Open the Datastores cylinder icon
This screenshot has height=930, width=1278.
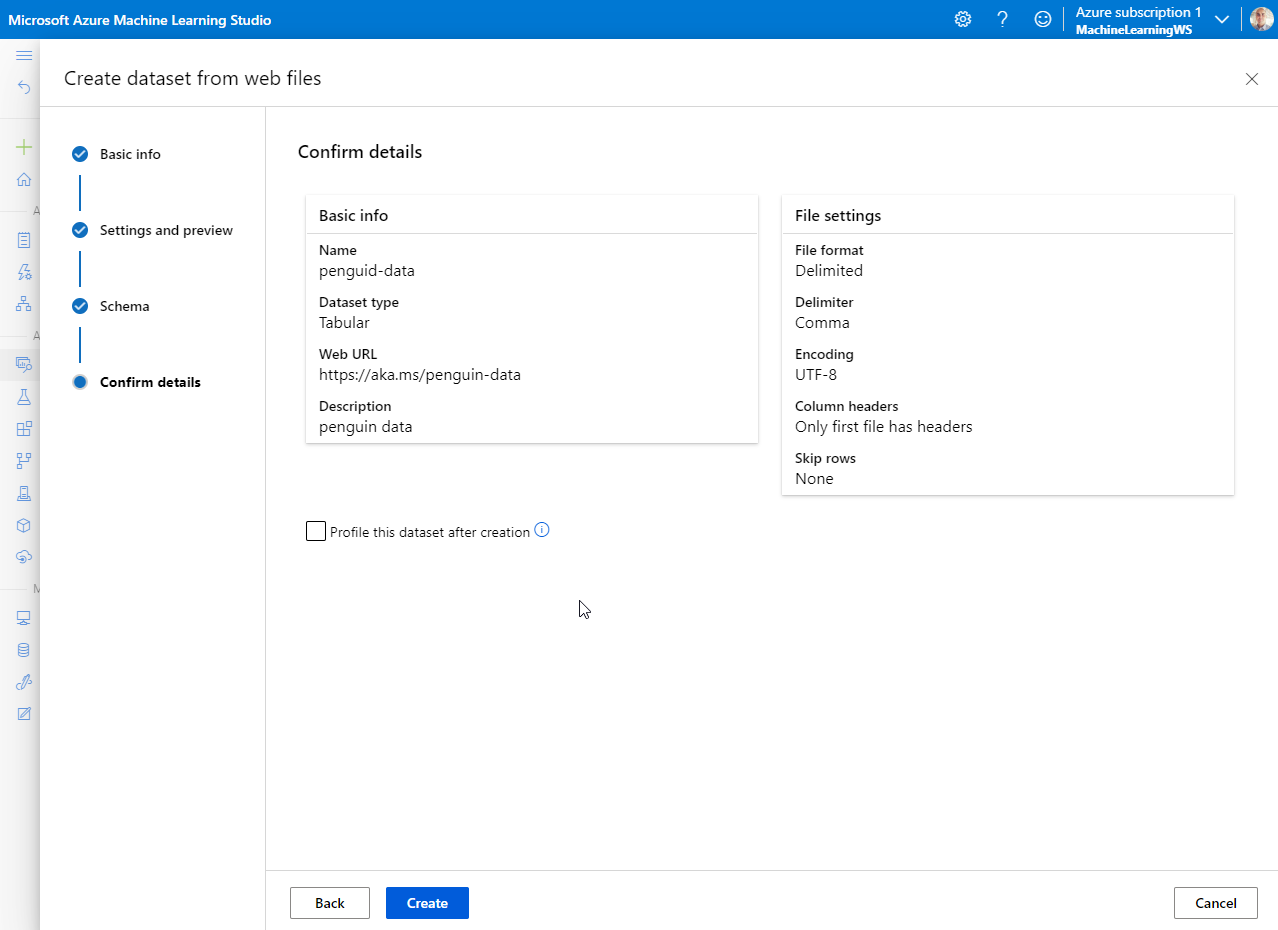(x=24, y=650)
